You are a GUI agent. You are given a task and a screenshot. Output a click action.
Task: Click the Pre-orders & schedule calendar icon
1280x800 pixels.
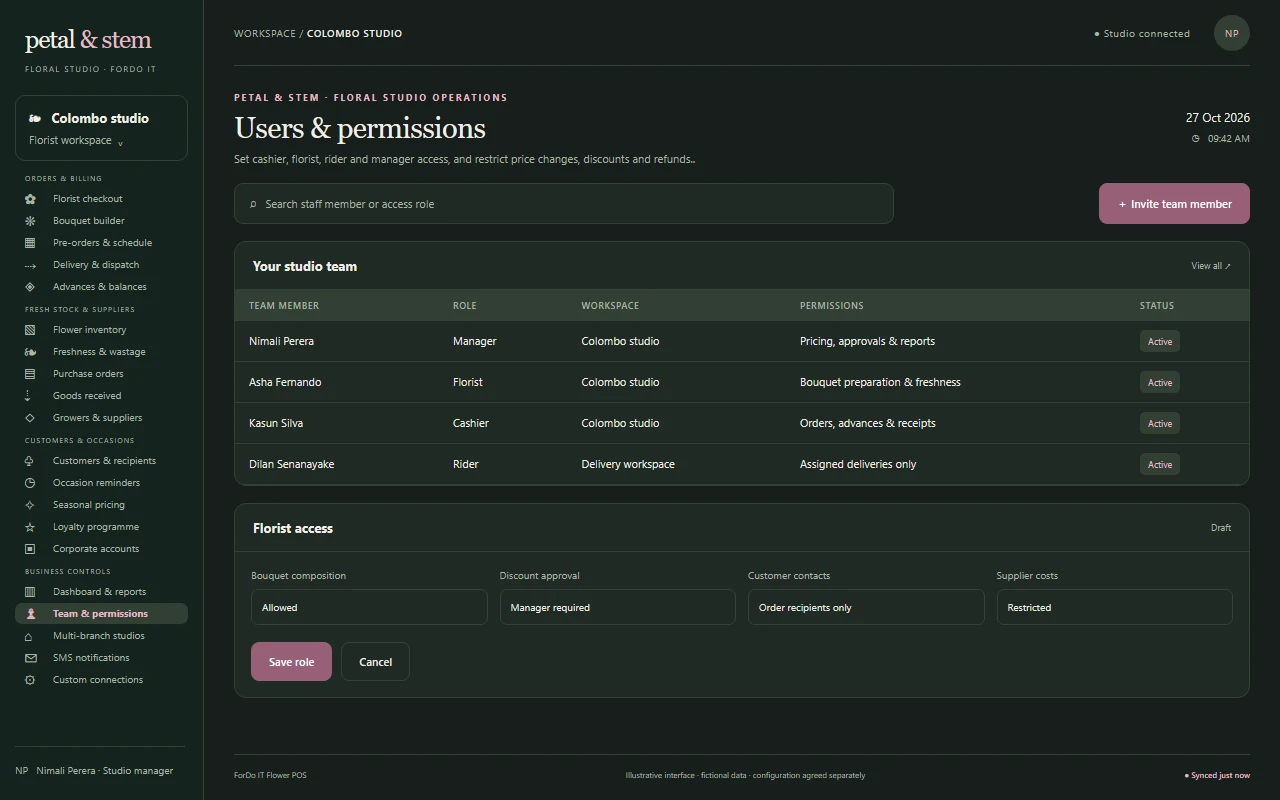[x=30, y=243]
